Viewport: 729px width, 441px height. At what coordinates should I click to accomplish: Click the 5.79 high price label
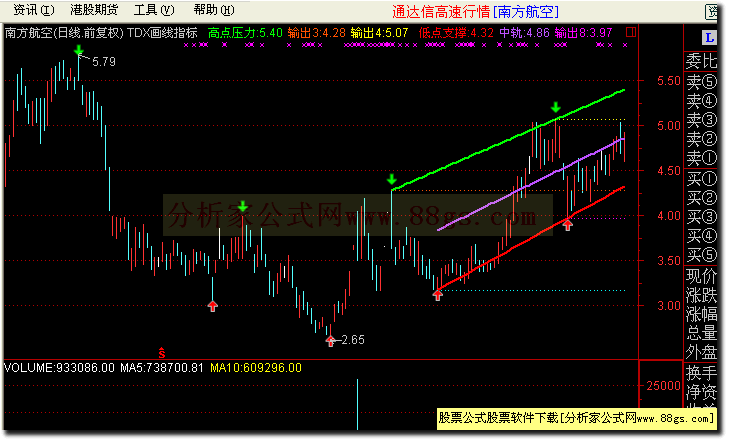(104, 62)
